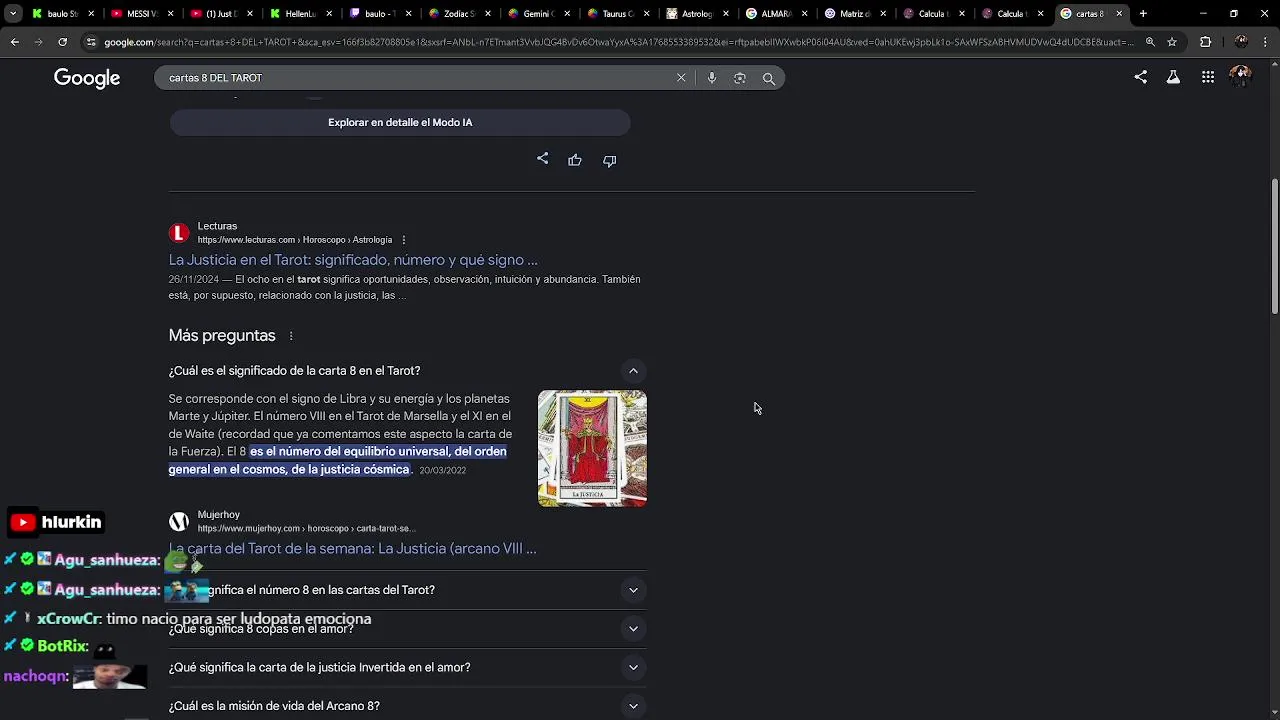This screenshot has width=1280, height=720.
Task: Switch to the Gemini C tab
Action: (x=538, y=14)
